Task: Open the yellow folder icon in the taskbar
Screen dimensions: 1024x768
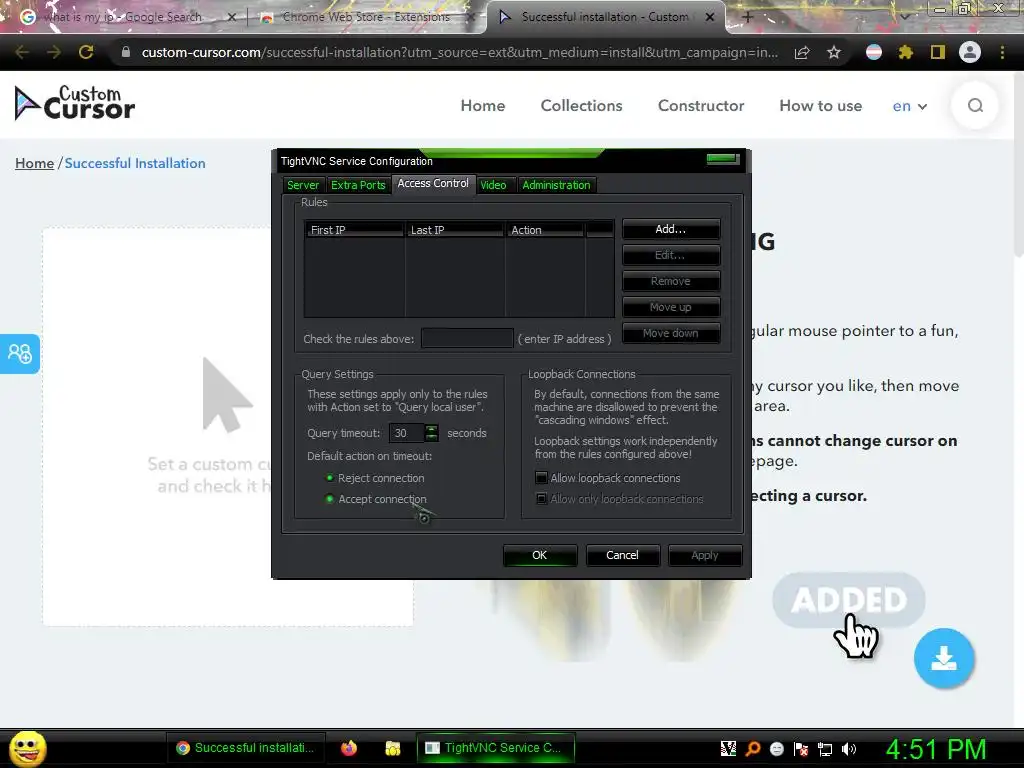Action: (x=392, y=748)
